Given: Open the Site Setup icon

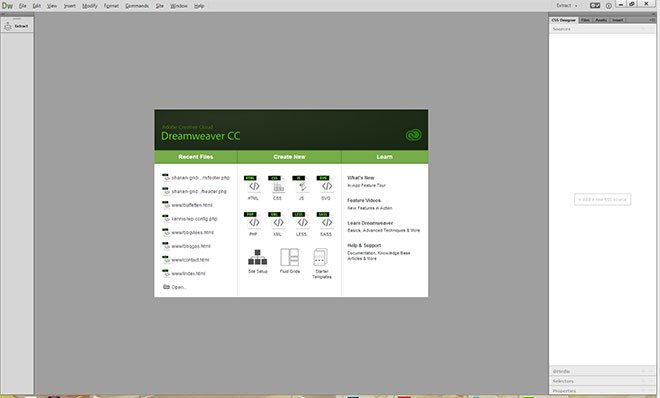Looking at the screenshot, I should (x=258, y=261).
